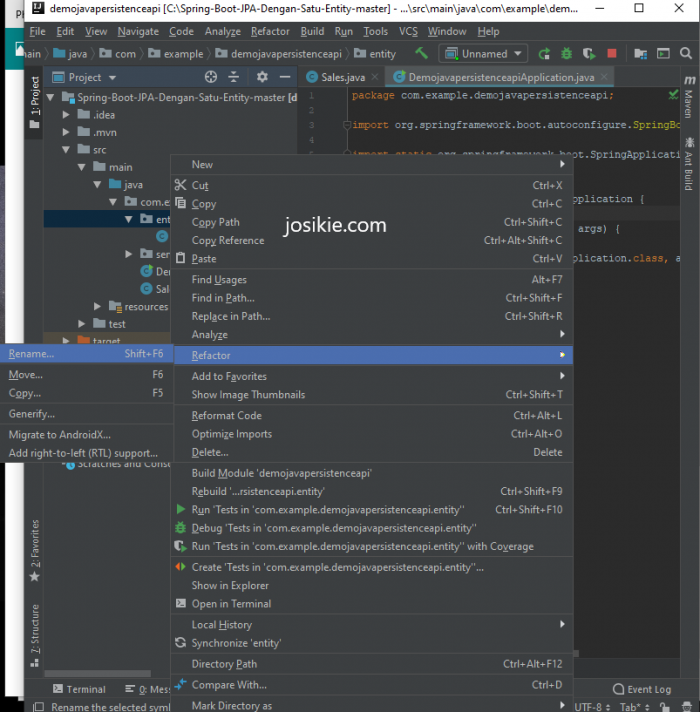
Task: Open the Structure tool window
Action: [35, 635]
